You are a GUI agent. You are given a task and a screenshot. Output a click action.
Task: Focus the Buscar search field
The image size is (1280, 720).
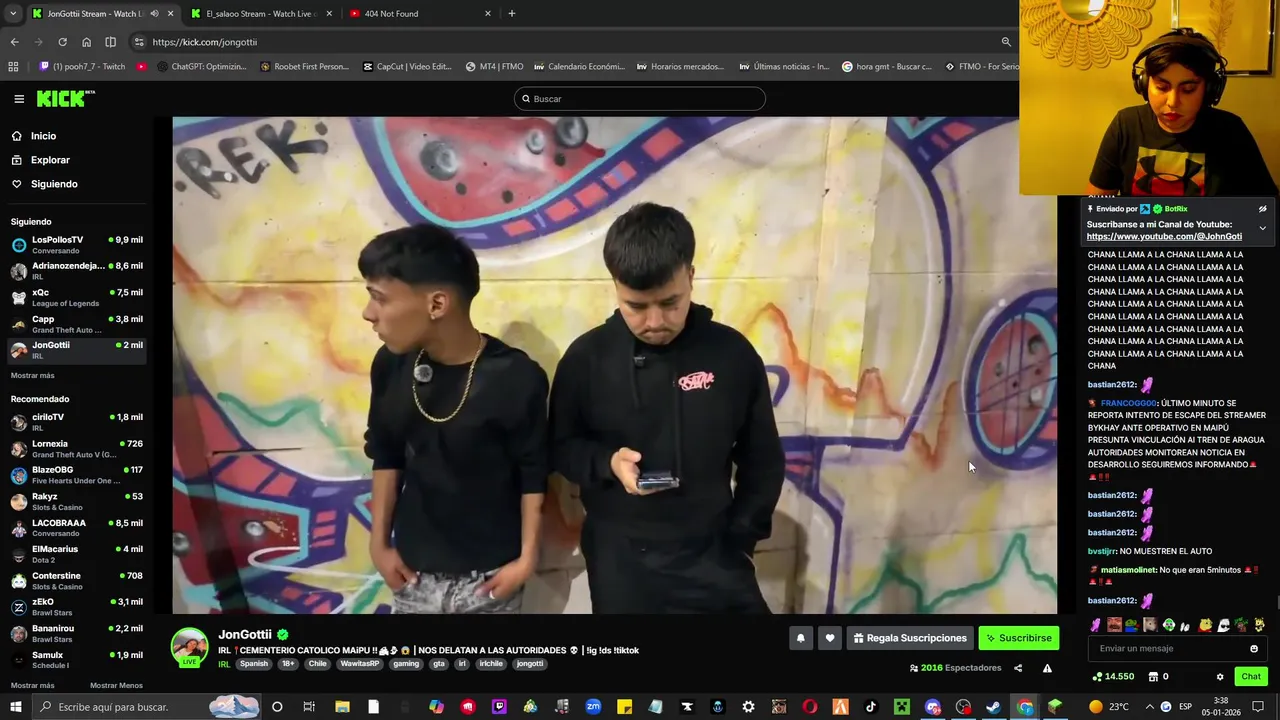tap(640, 99)
